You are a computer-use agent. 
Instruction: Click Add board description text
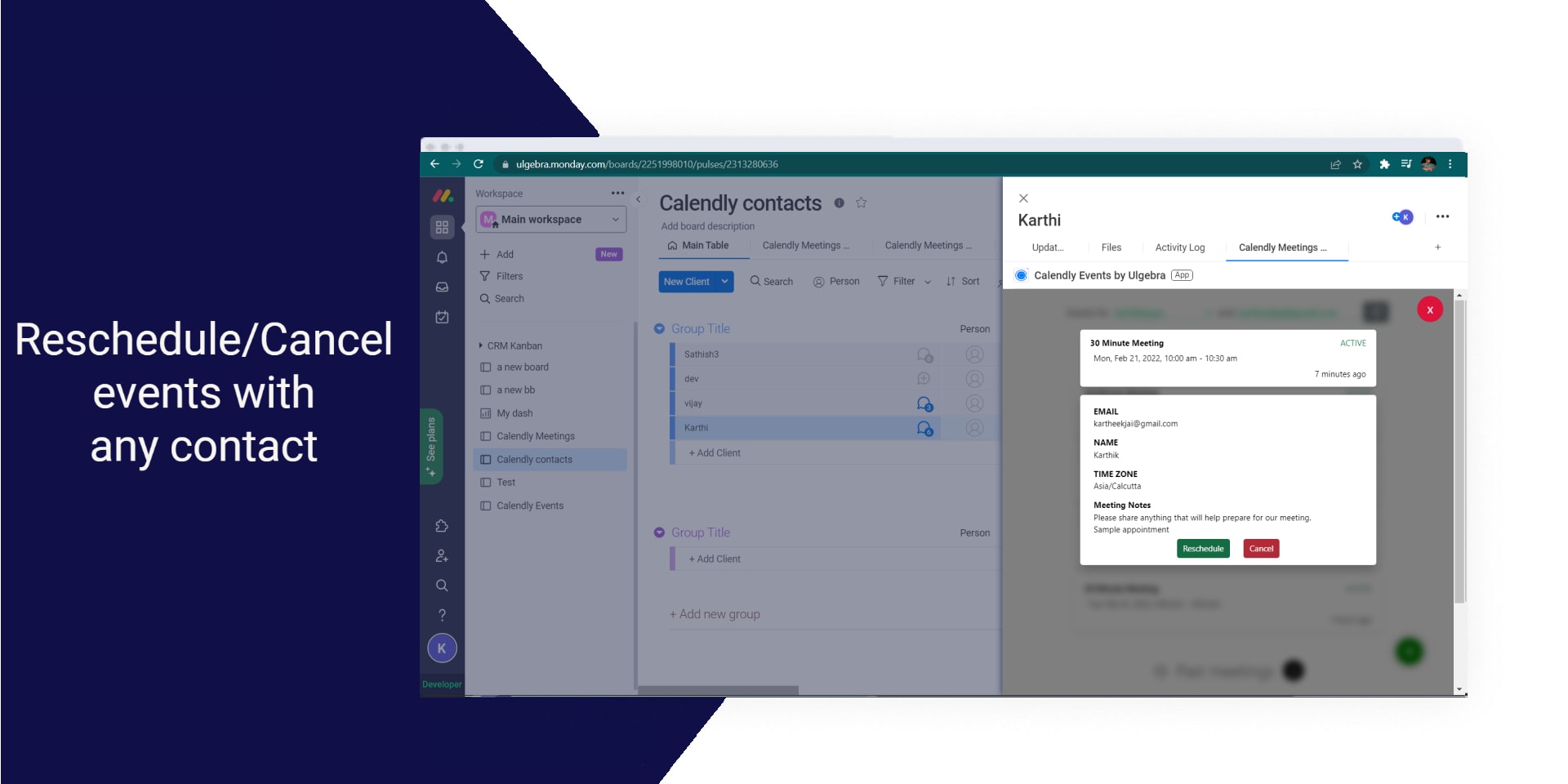pos(707,226)
